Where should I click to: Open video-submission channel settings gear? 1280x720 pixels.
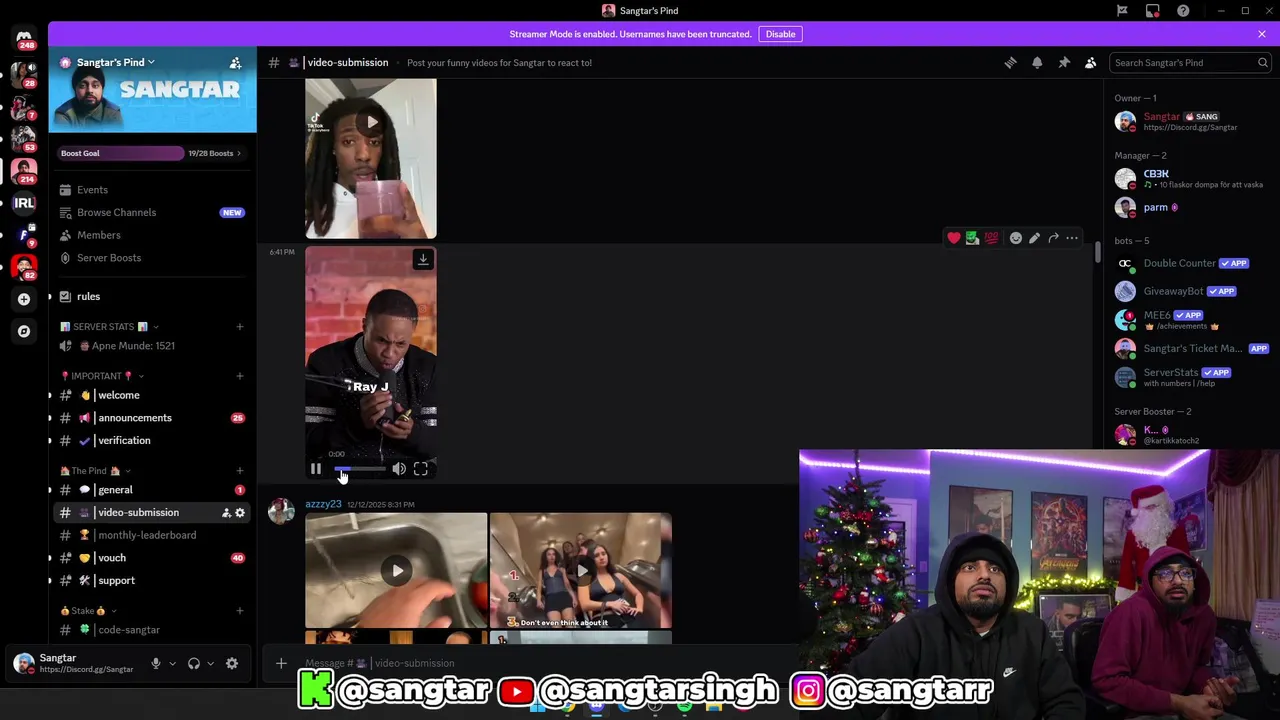point(240,513)
